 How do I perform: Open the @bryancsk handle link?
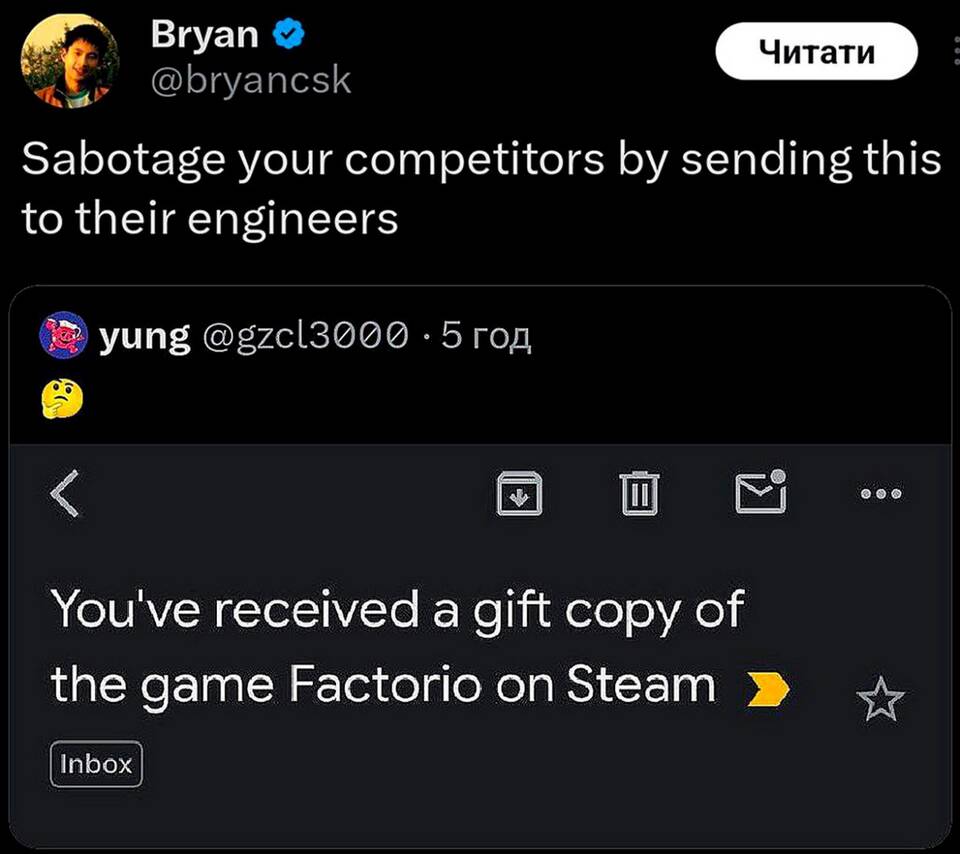click(250, 80)
